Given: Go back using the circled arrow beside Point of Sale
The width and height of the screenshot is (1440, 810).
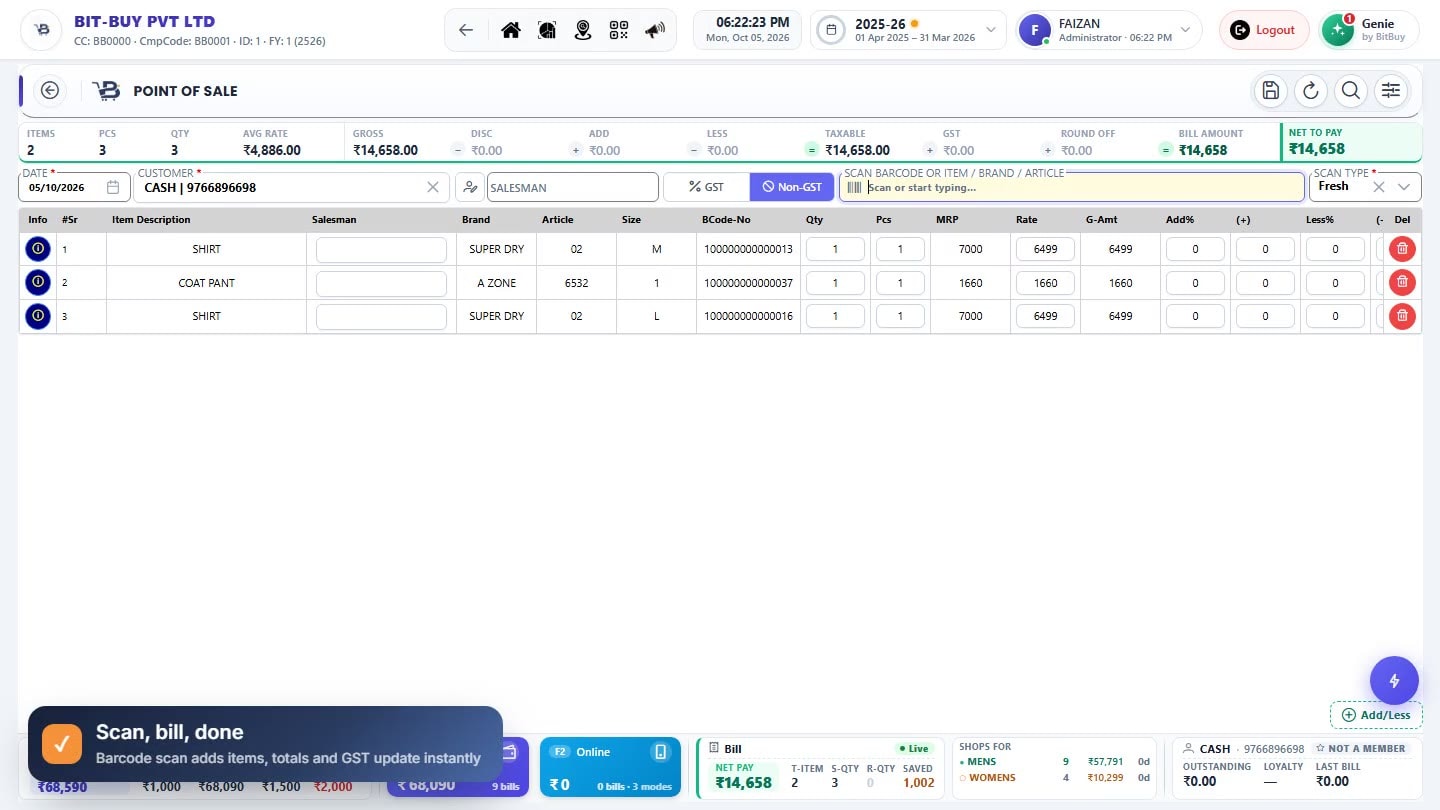Looking at the screenshot, I should click(50, 91).
